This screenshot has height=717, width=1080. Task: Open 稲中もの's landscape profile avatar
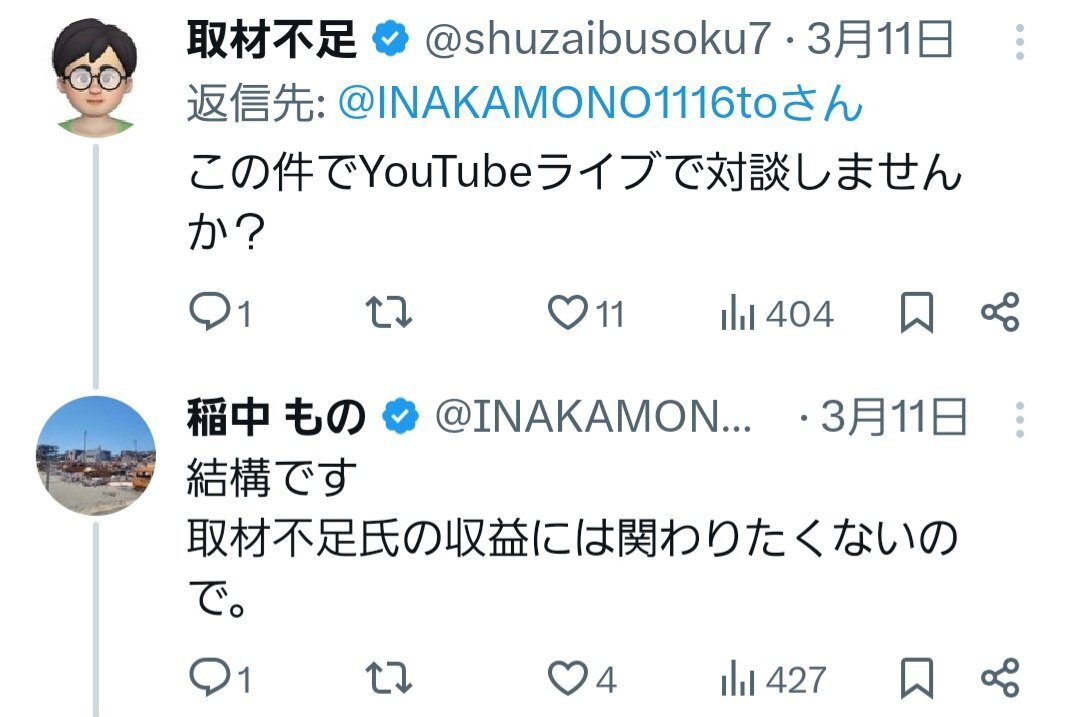click(96, 456)
